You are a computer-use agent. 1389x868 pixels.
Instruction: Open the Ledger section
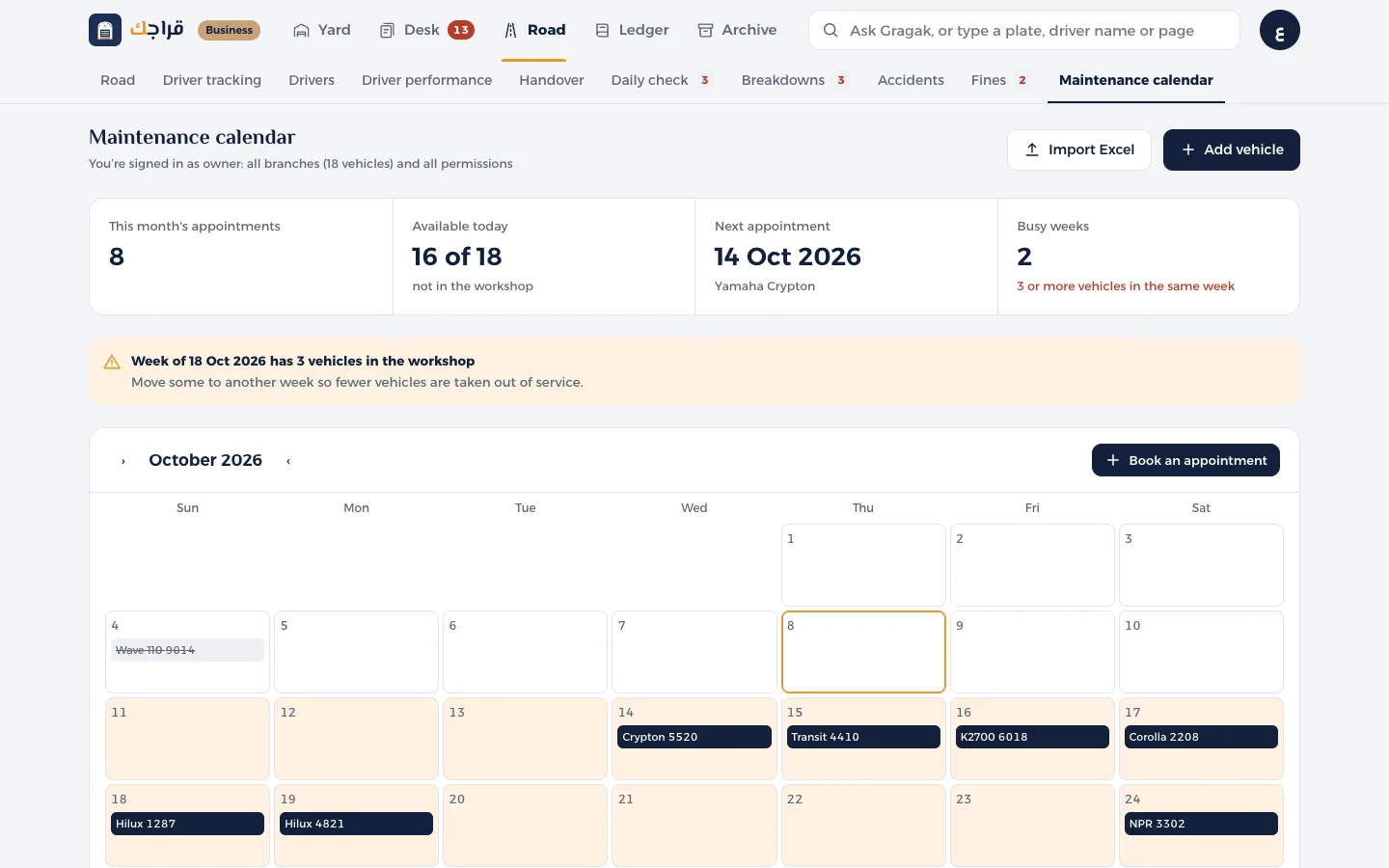pyautogui.click(x=632, y=30)
